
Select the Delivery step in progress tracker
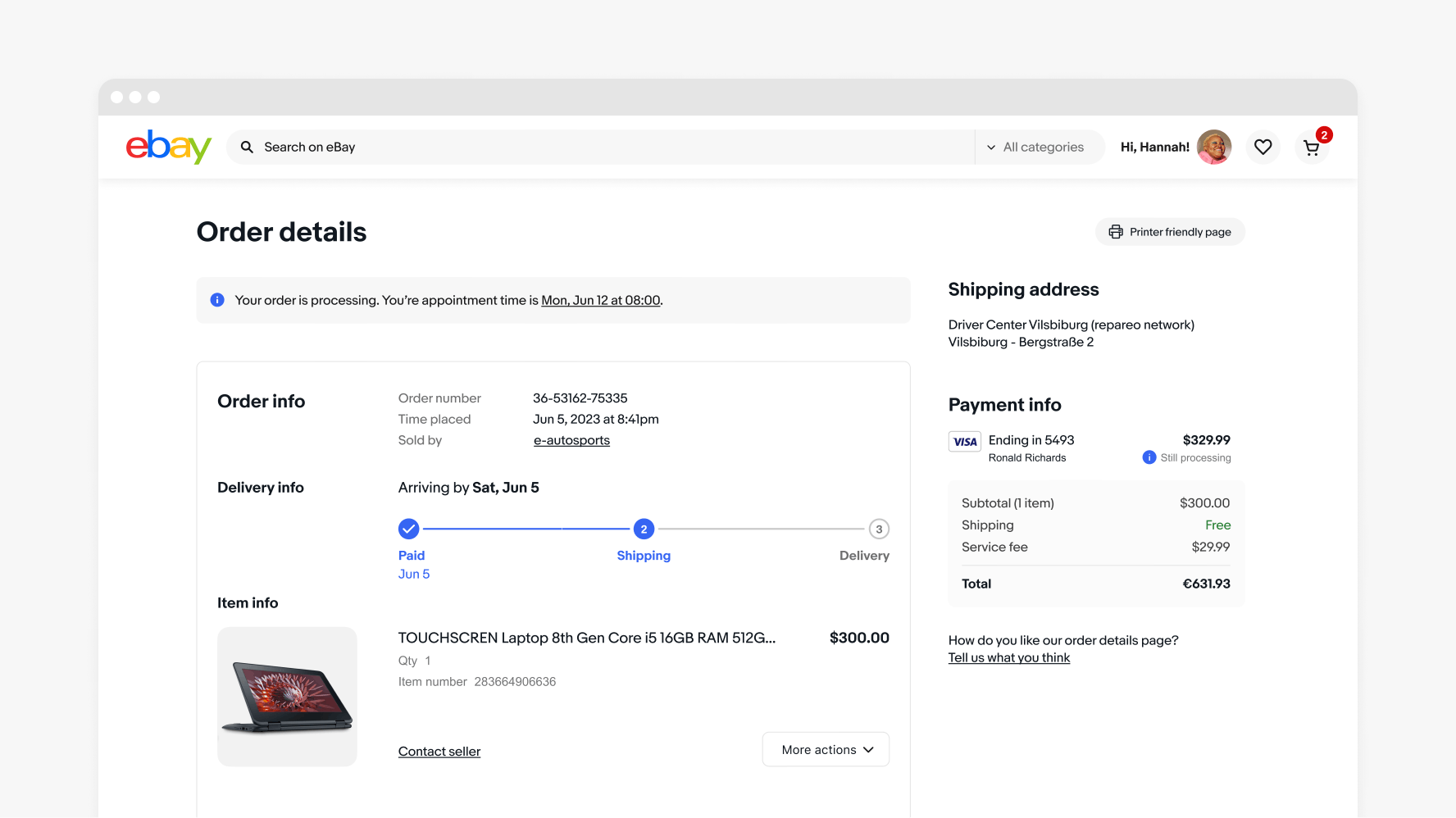[879, 529]
